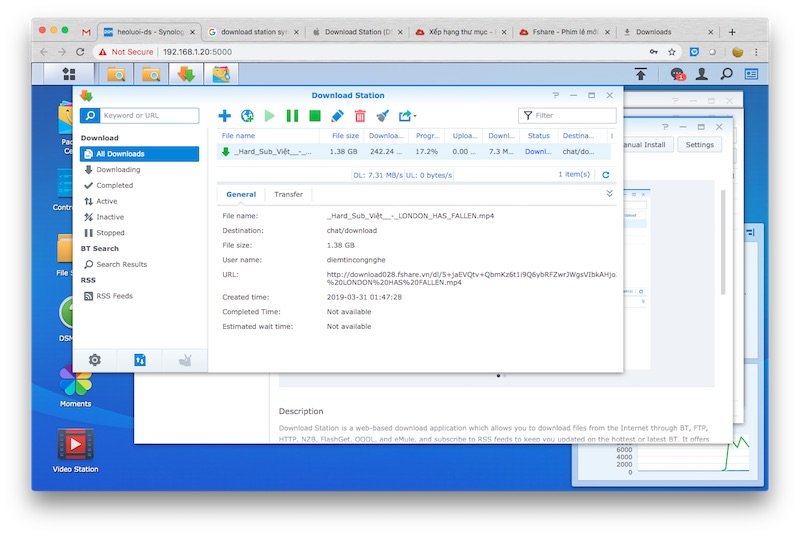Screen dimensions: 800x536
Task: Switch to the Fshare browser tab
Action: point(565,32)
